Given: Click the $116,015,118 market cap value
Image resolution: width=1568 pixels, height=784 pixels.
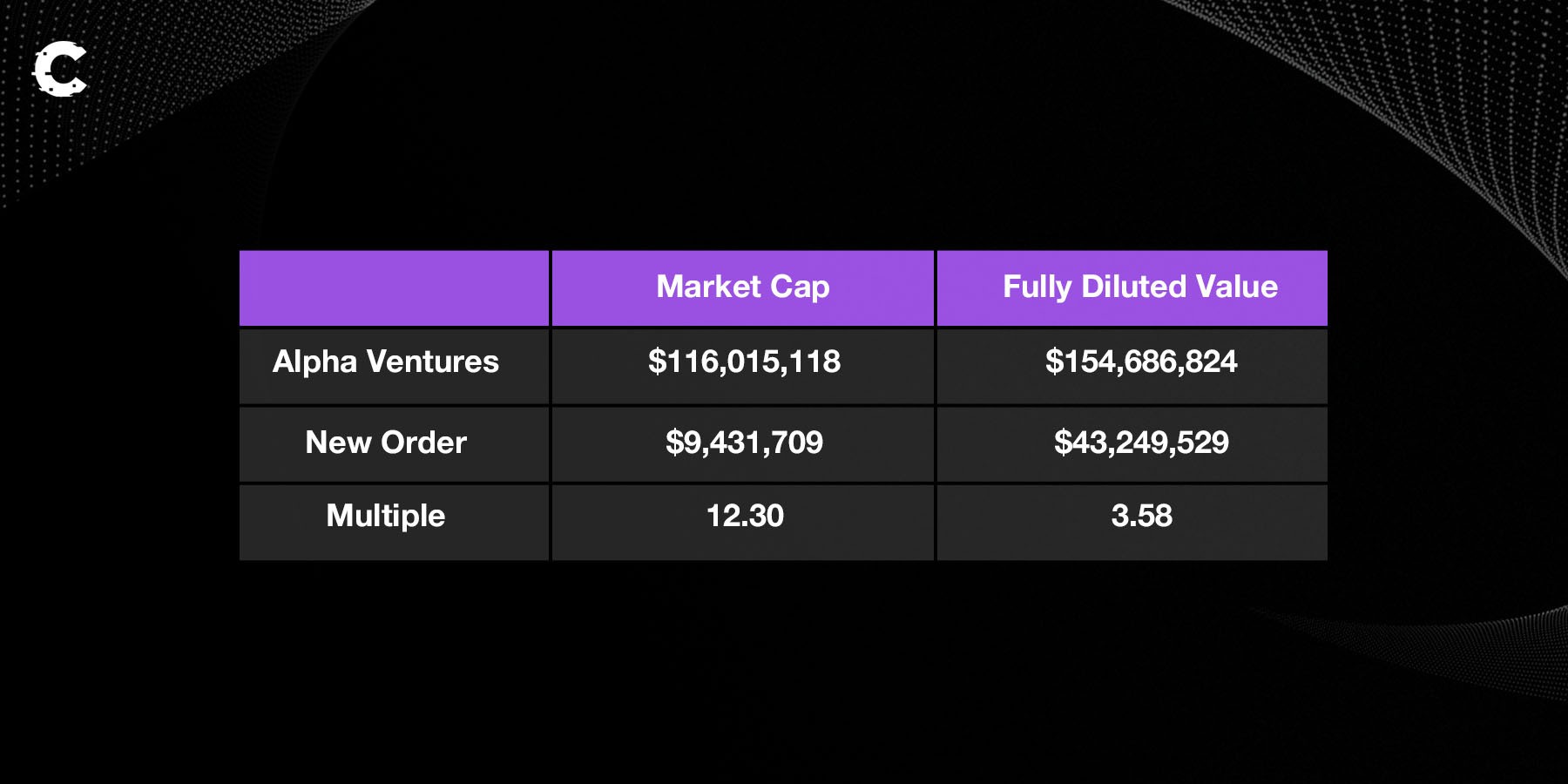Looking at the screenshot, I should pos(744,362).
